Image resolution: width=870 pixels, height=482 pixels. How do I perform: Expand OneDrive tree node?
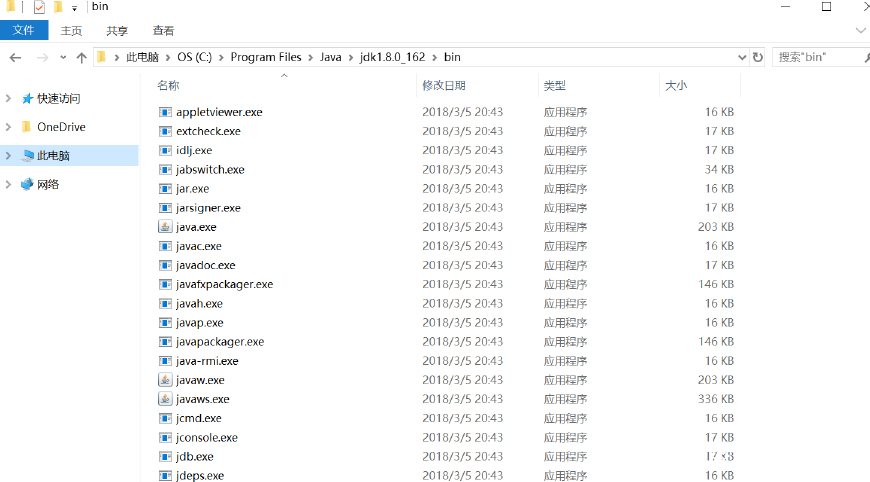coord(8,127)
